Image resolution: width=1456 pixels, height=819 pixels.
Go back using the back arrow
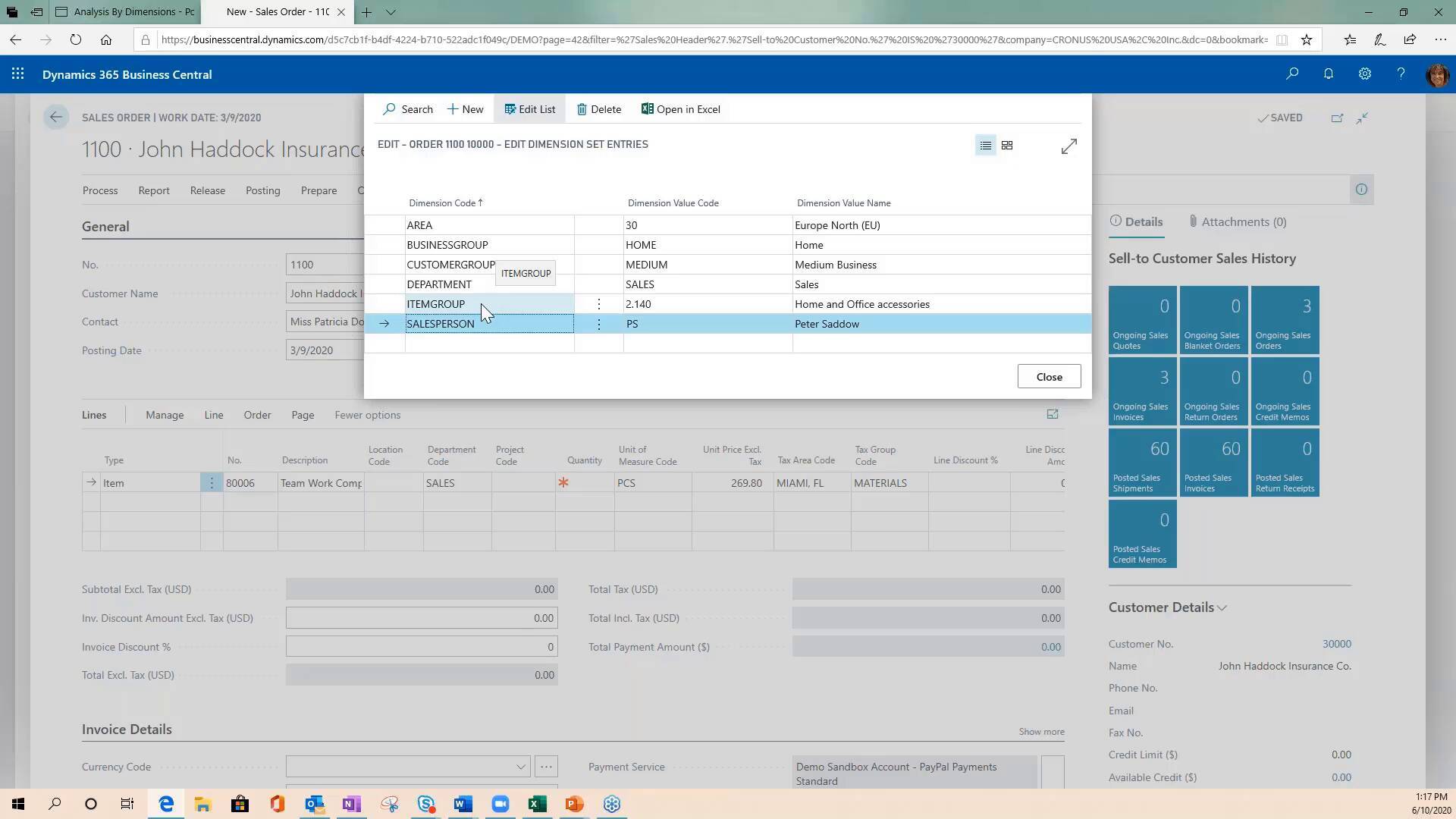56,117
